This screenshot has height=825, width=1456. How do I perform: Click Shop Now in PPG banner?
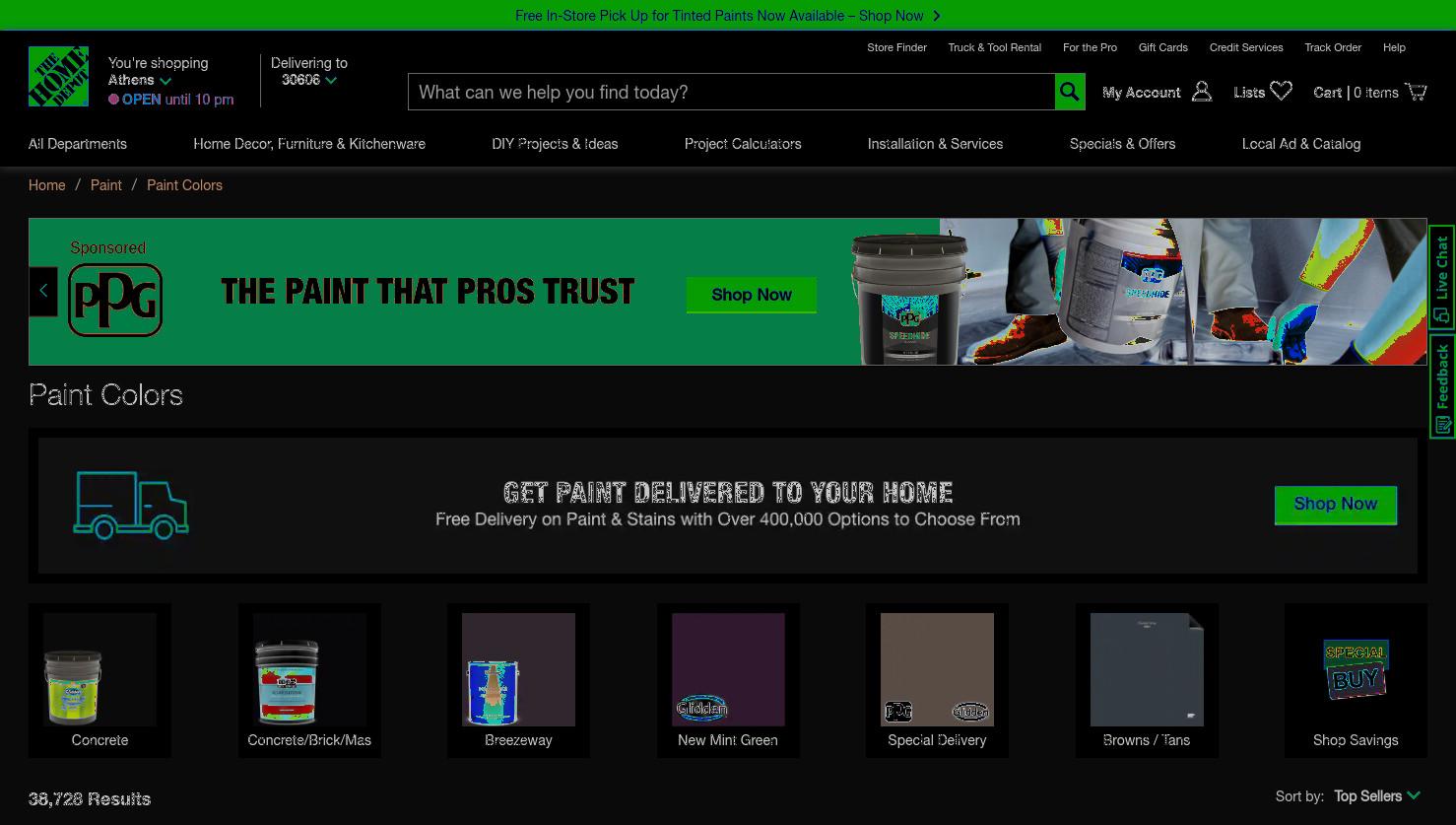tap(752, 295)
